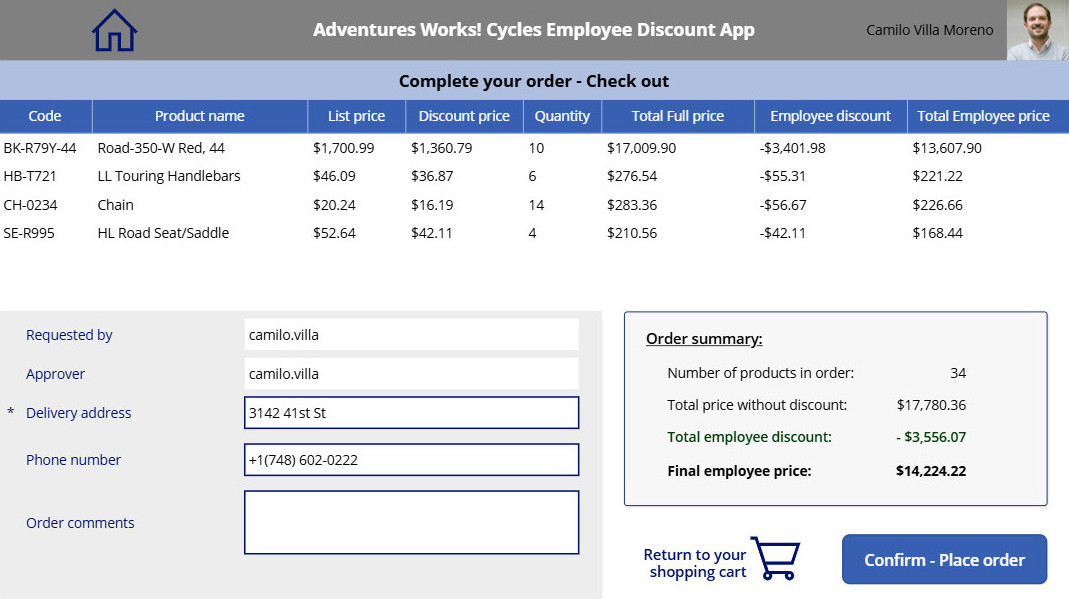
Task: Click the Code column header
Action: click(45, 117)
